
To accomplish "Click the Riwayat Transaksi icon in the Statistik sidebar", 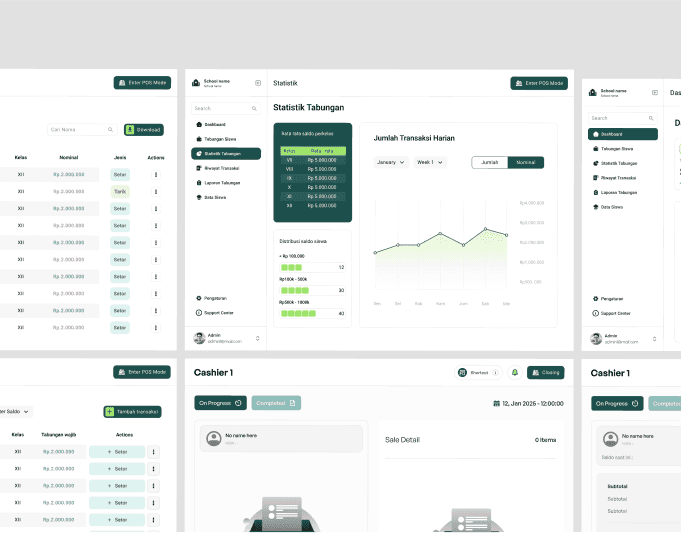I will pyautogui.click(x=199, y=168).
